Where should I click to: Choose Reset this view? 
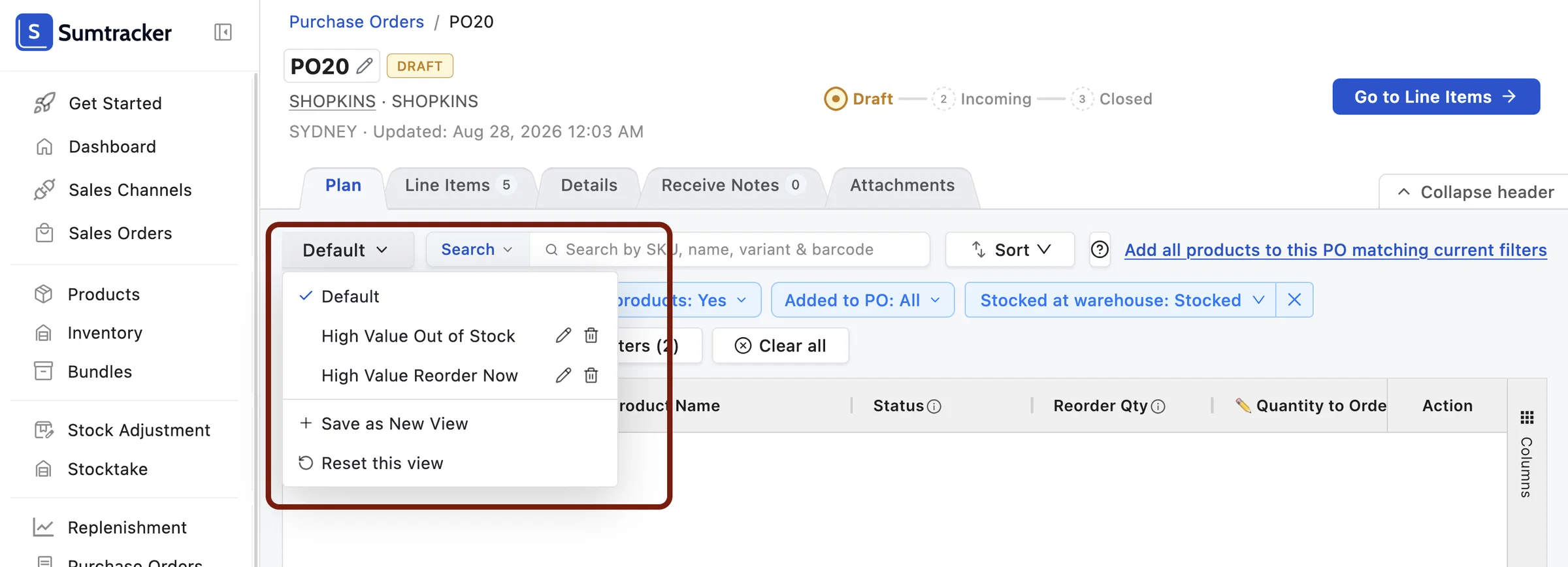(x=449, y=463)
